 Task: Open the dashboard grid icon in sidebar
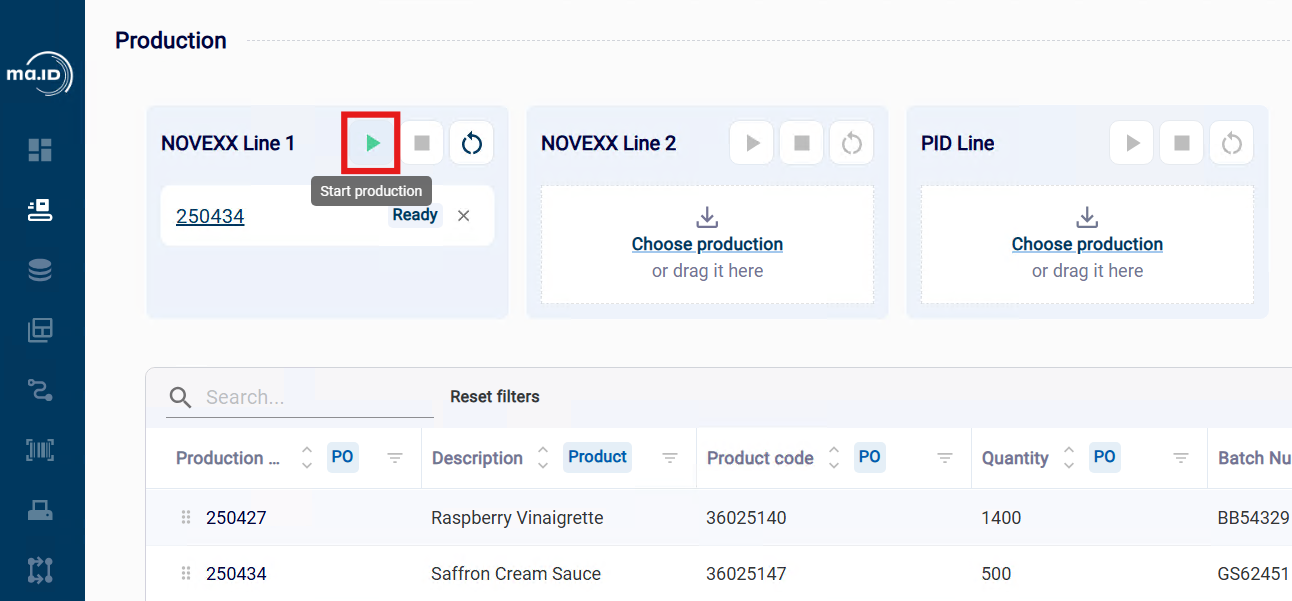40,150
